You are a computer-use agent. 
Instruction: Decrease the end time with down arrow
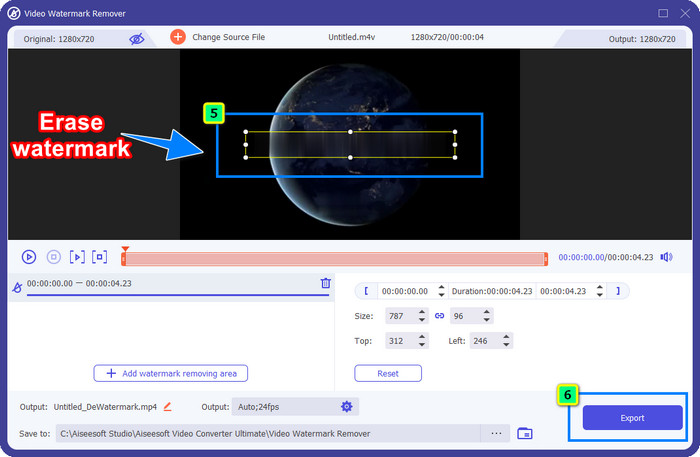pos(600,295)
